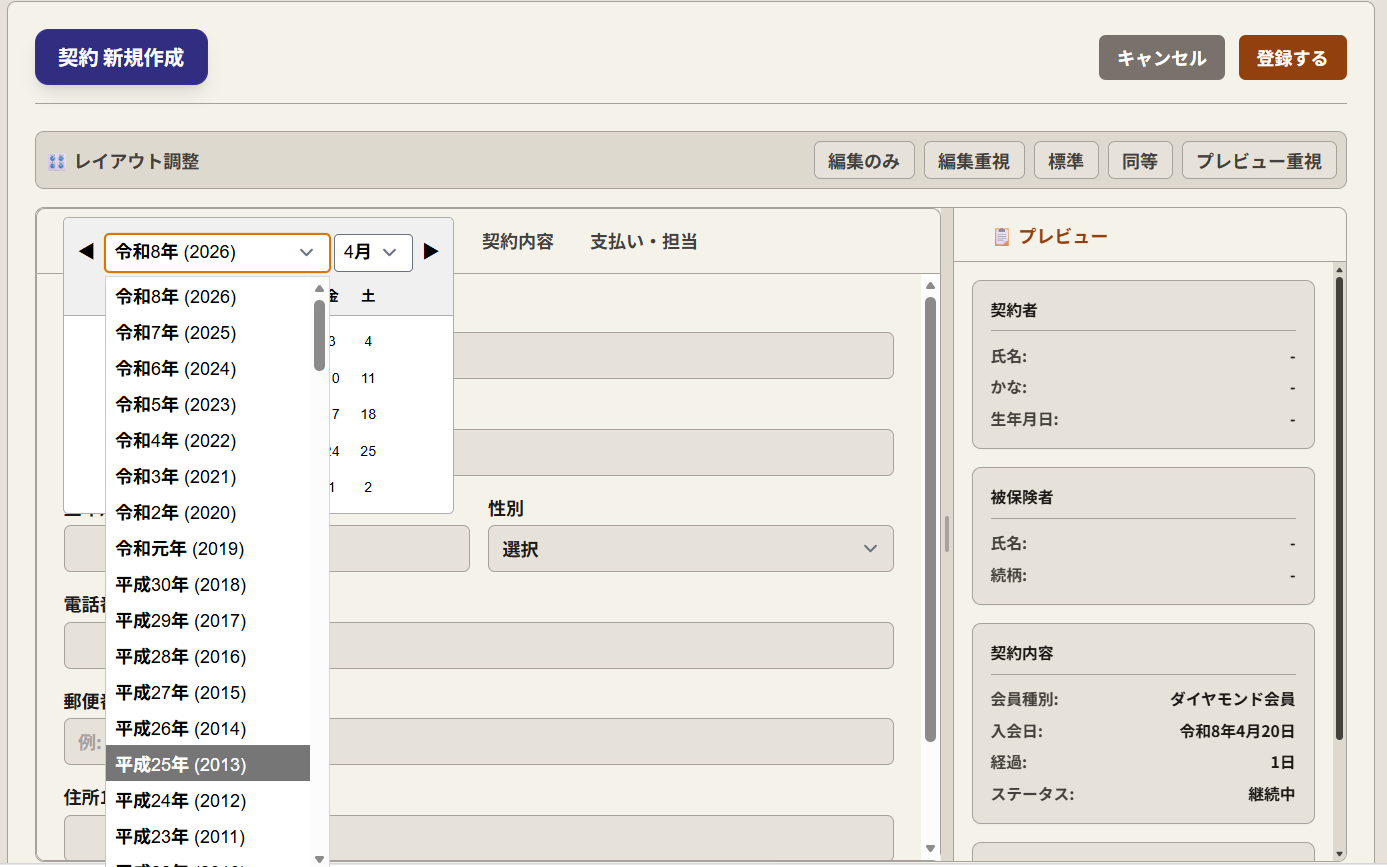Screen dimensions: 1387x867
Task: Switch to the 契約内容 tab
Action: tap(517, 242)
